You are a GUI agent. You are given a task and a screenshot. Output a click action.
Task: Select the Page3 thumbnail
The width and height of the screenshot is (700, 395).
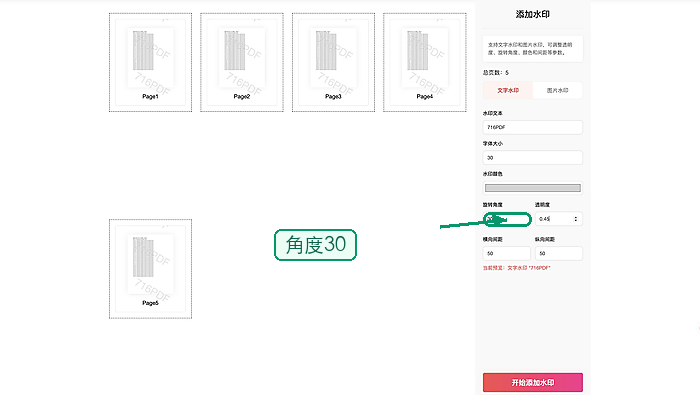pos(333,62)
